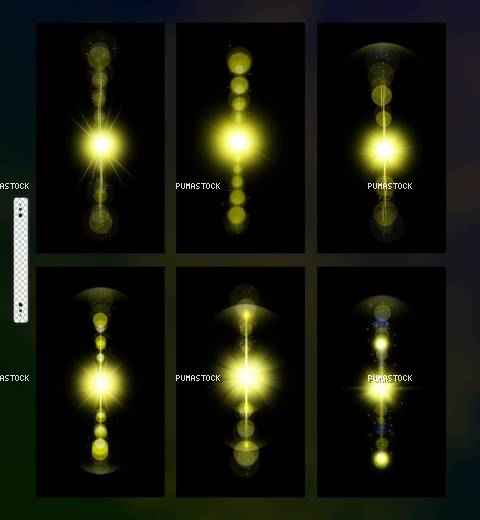Select the bottom-right flare with blue accents
Viewport: 480px width, 520px height.
tap(382, 382)
